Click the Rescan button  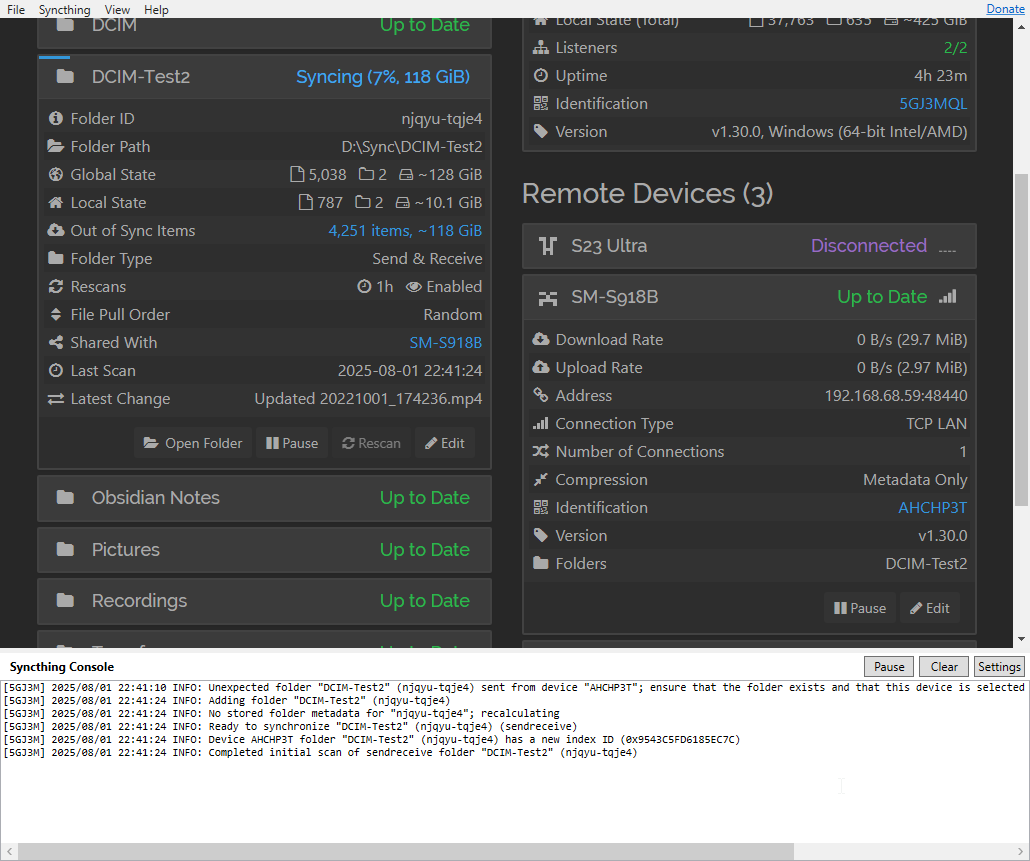click(371, 443)
